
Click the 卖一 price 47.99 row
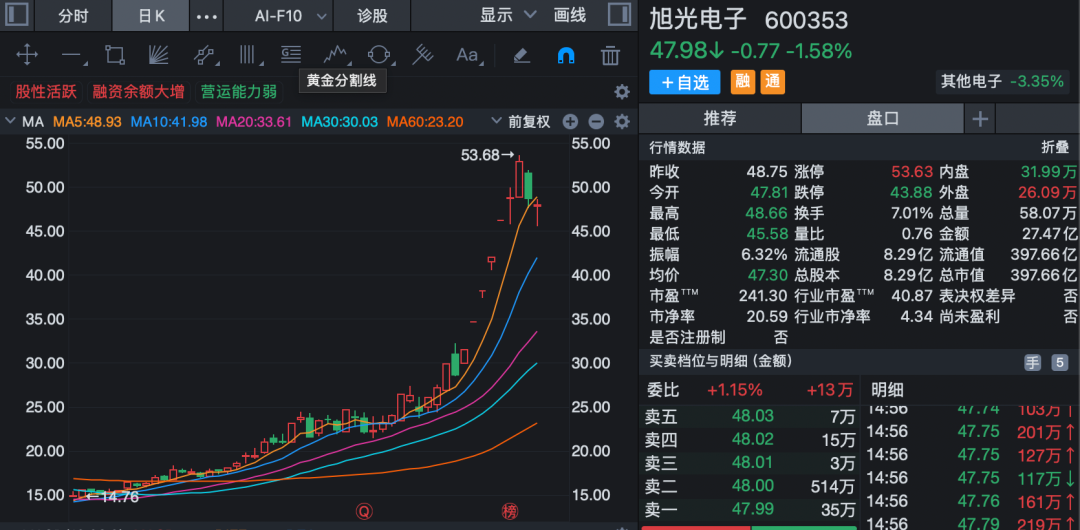coord(749,510)
